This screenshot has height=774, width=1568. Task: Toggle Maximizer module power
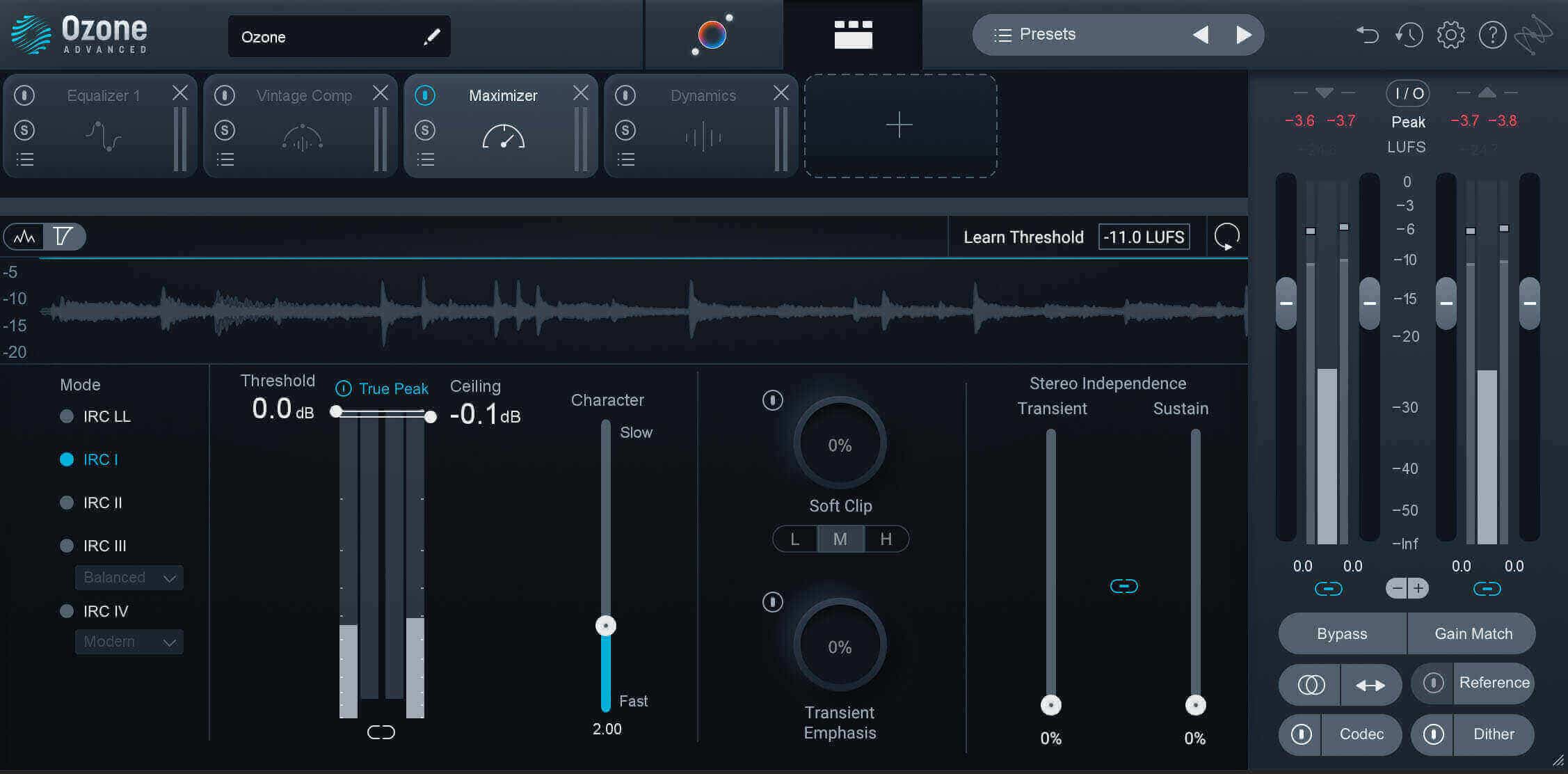(x=425, y=95)
